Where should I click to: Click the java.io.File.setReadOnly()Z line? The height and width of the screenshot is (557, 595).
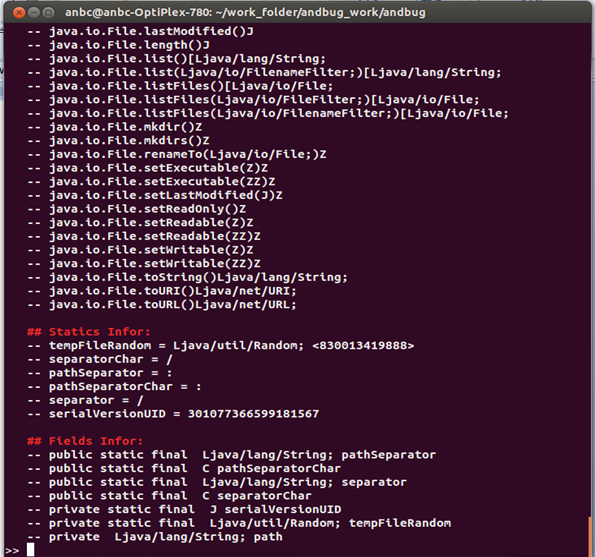pos(137,209)
